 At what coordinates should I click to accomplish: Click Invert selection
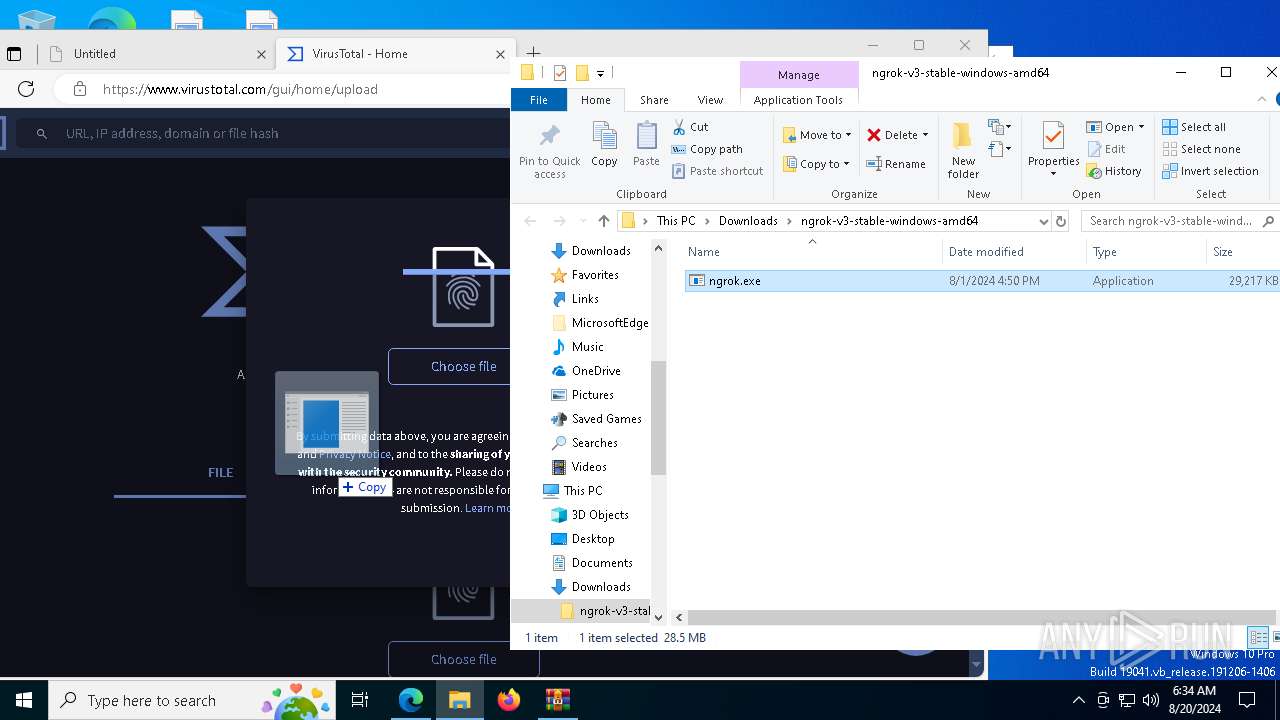coord(1211,171)
